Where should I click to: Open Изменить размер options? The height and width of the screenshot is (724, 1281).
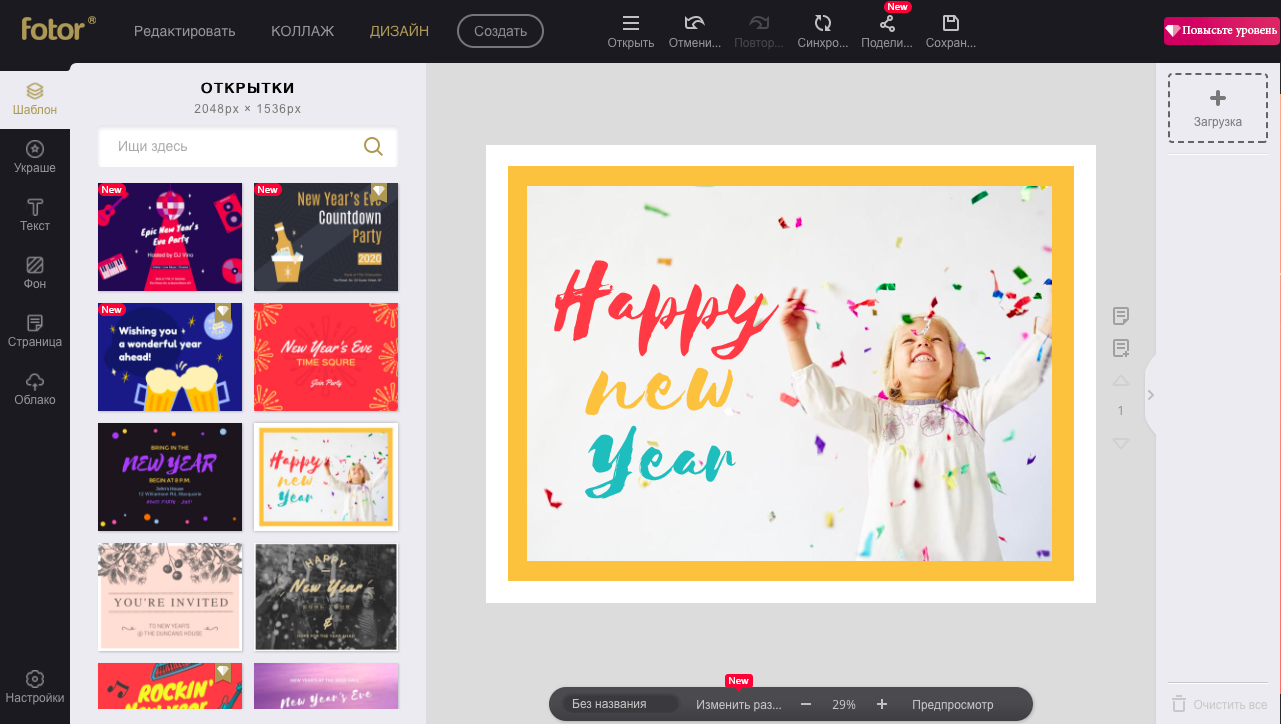(x=739, y=704)
